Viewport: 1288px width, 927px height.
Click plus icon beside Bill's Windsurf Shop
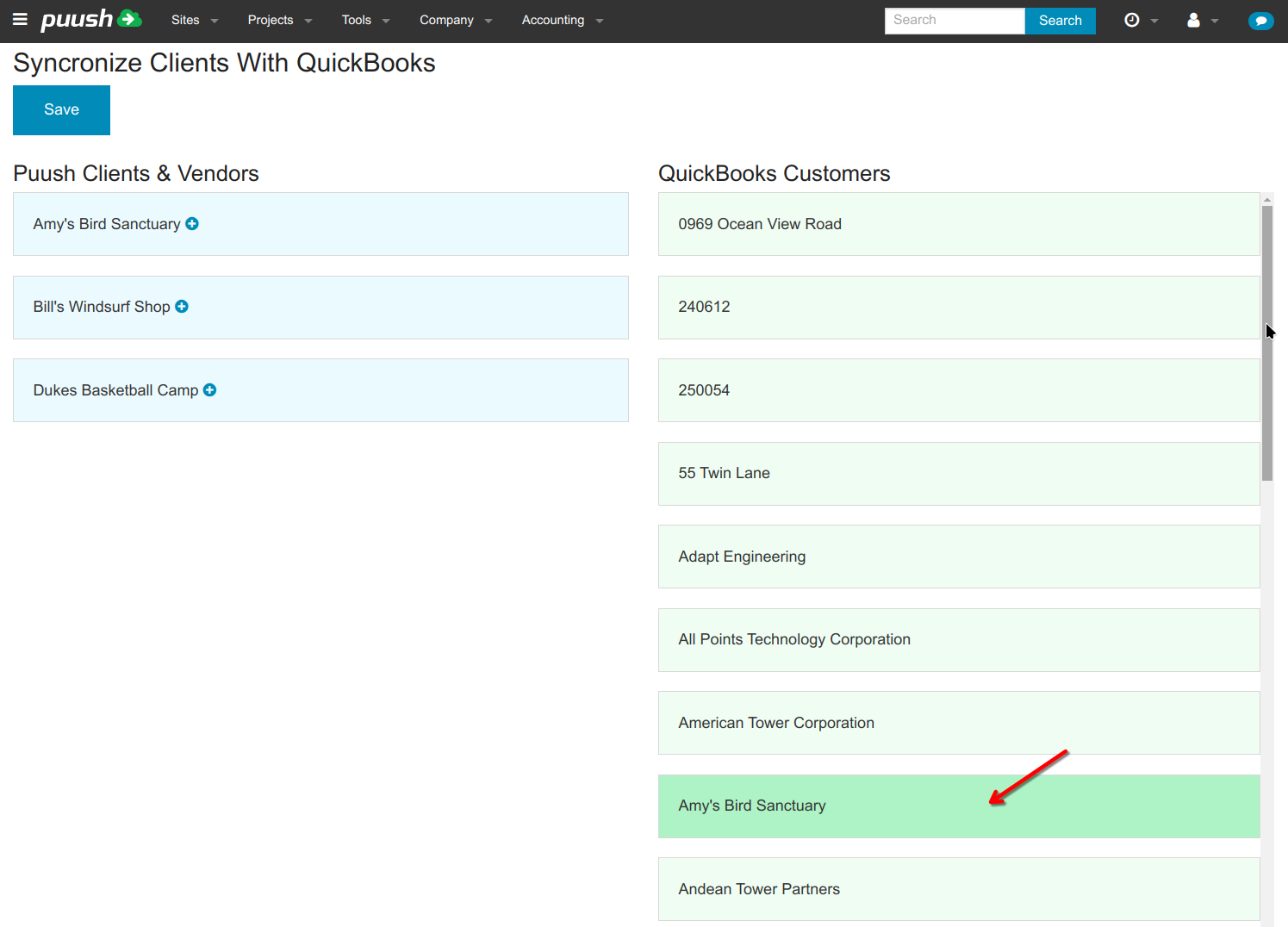[182, 307]
